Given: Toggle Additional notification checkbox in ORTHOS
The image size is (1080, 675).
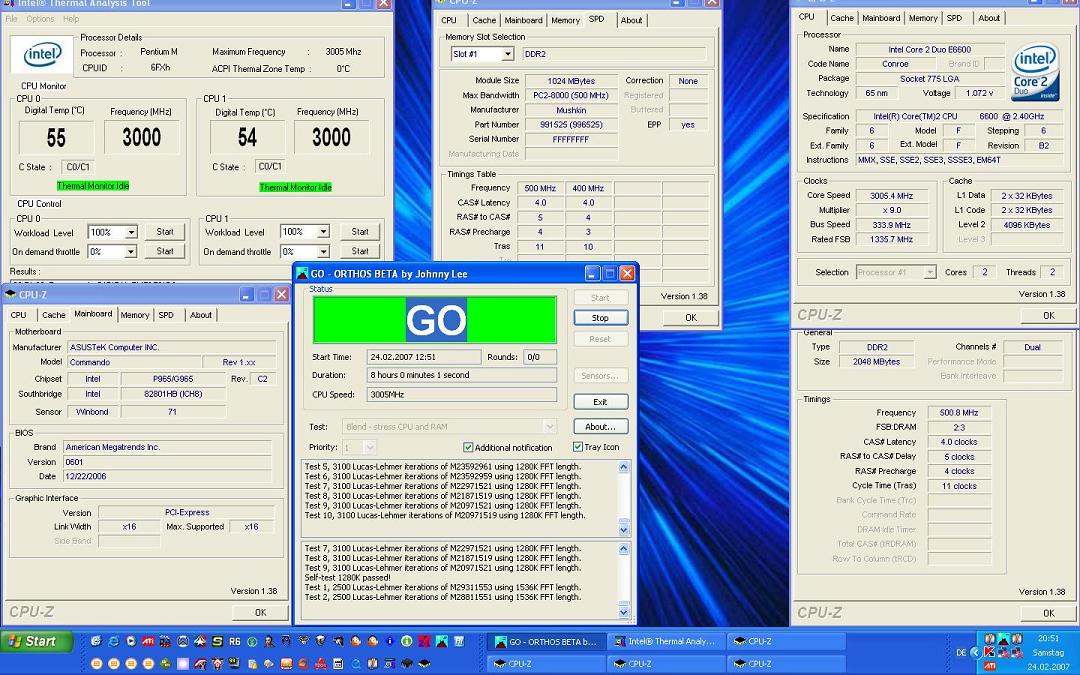Looking at the screenshot, I should (x=468, y=447).
